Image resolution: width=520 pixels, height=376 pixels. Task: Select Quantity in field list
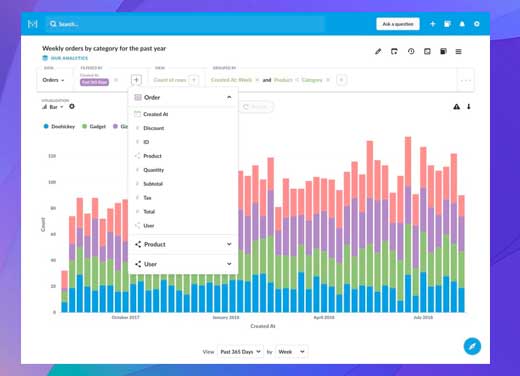pyautogui.click(x=183, y=170)
